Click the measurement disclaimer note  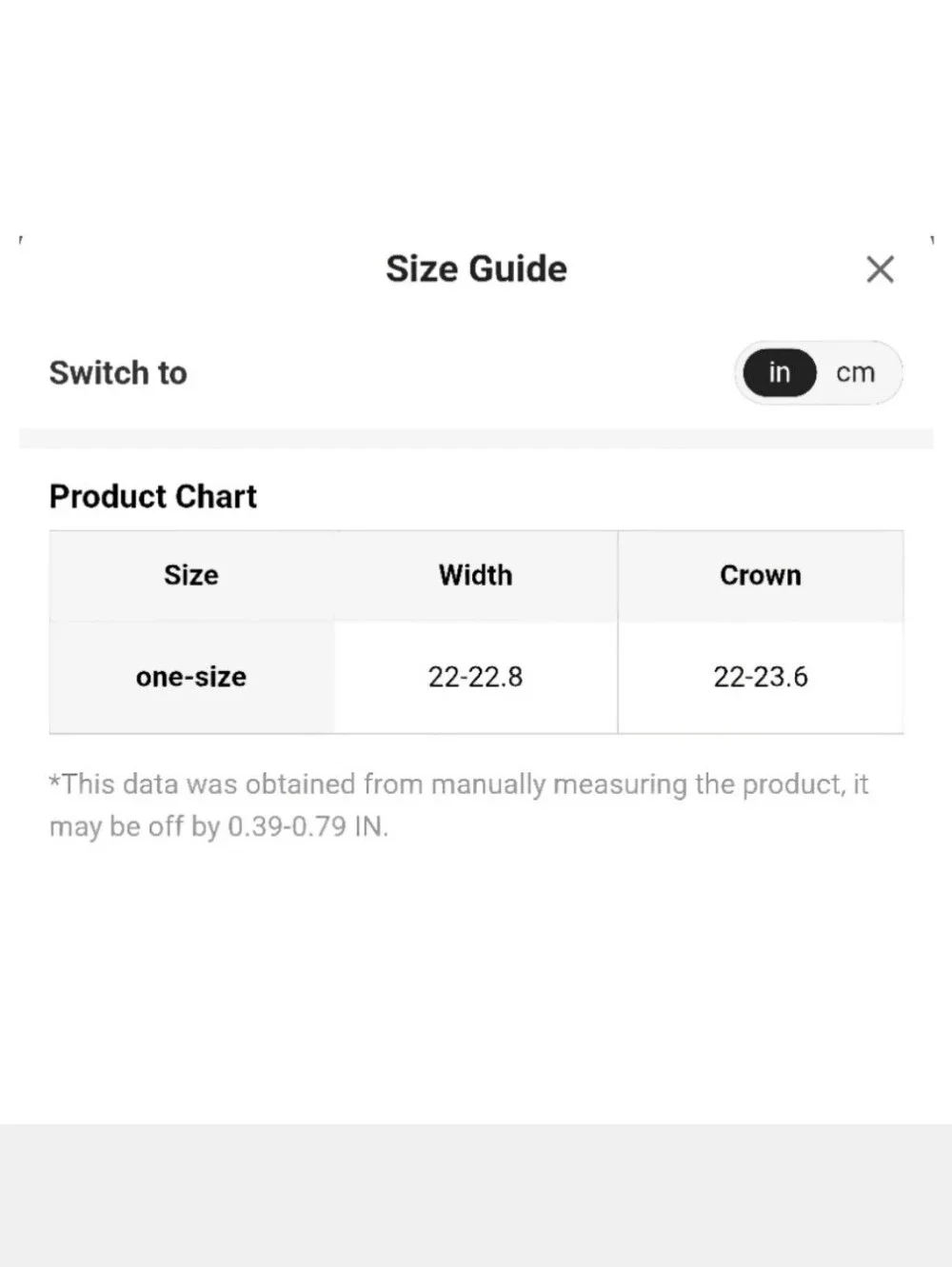click(459, 805)
